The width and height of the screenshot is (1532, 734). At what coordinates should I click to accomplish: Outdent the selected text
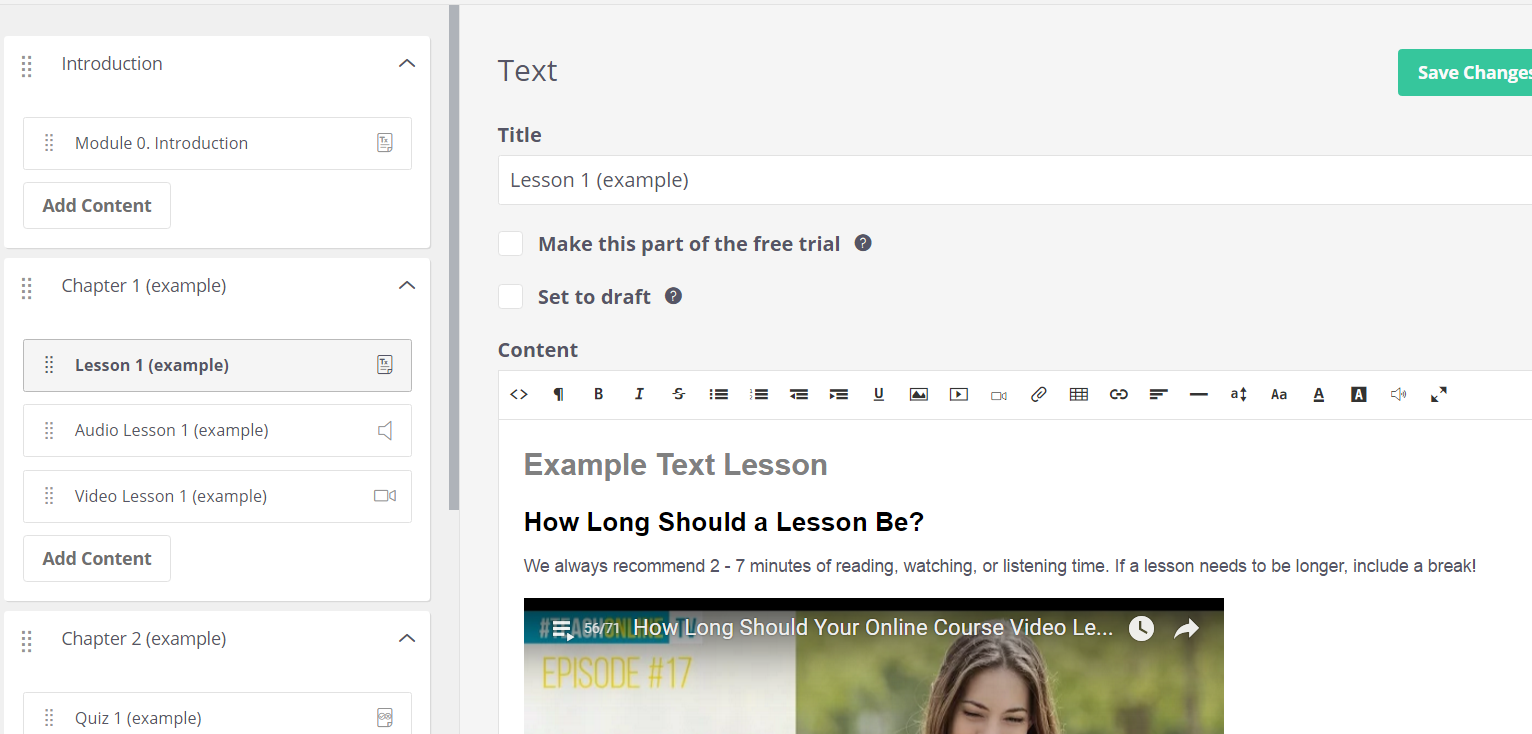pos(799,394)
